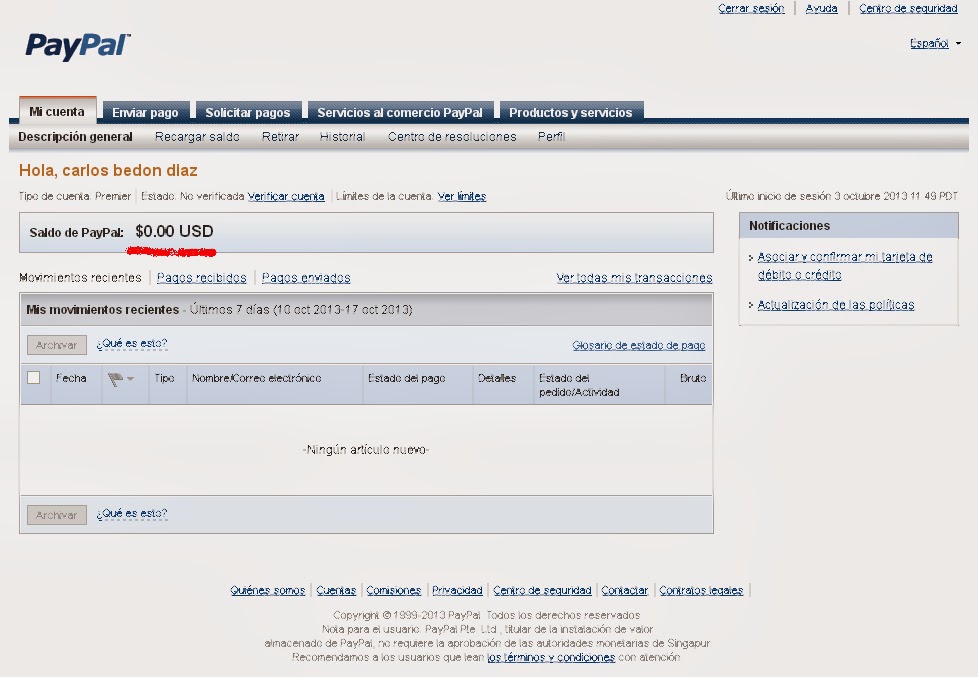The height and width of the screenshot is (677, 978).
Task: Expand the Español language dropdown
Action: pyautogui.click(x=934, y=43)
